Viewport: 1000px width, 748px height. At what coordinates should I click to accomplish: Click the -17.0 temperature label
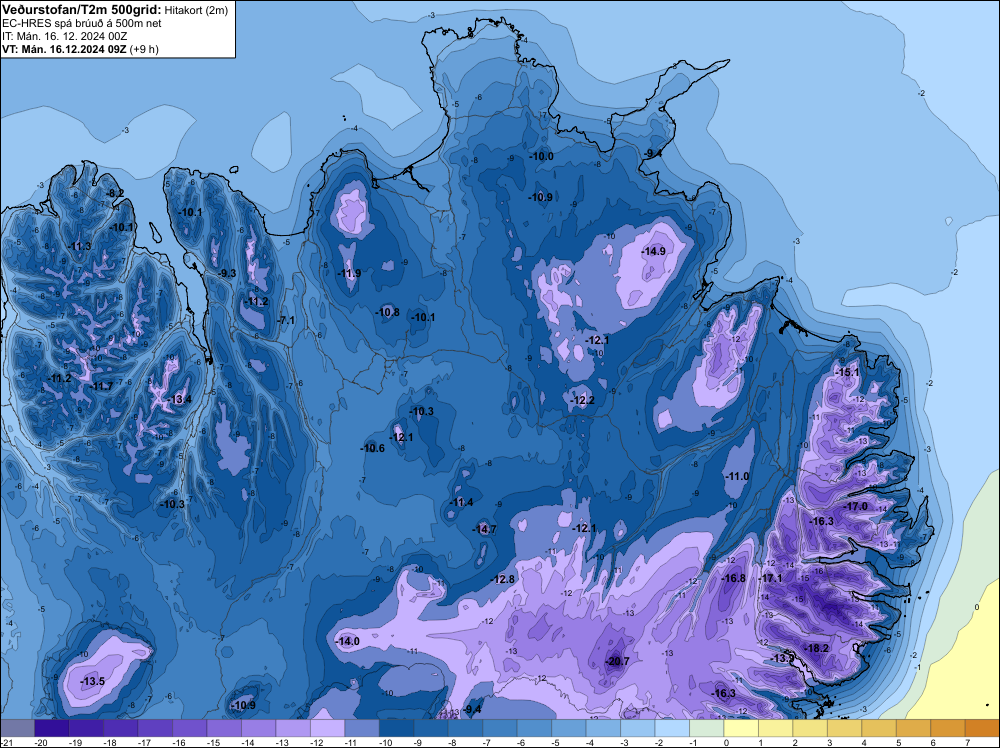point(855,506)
